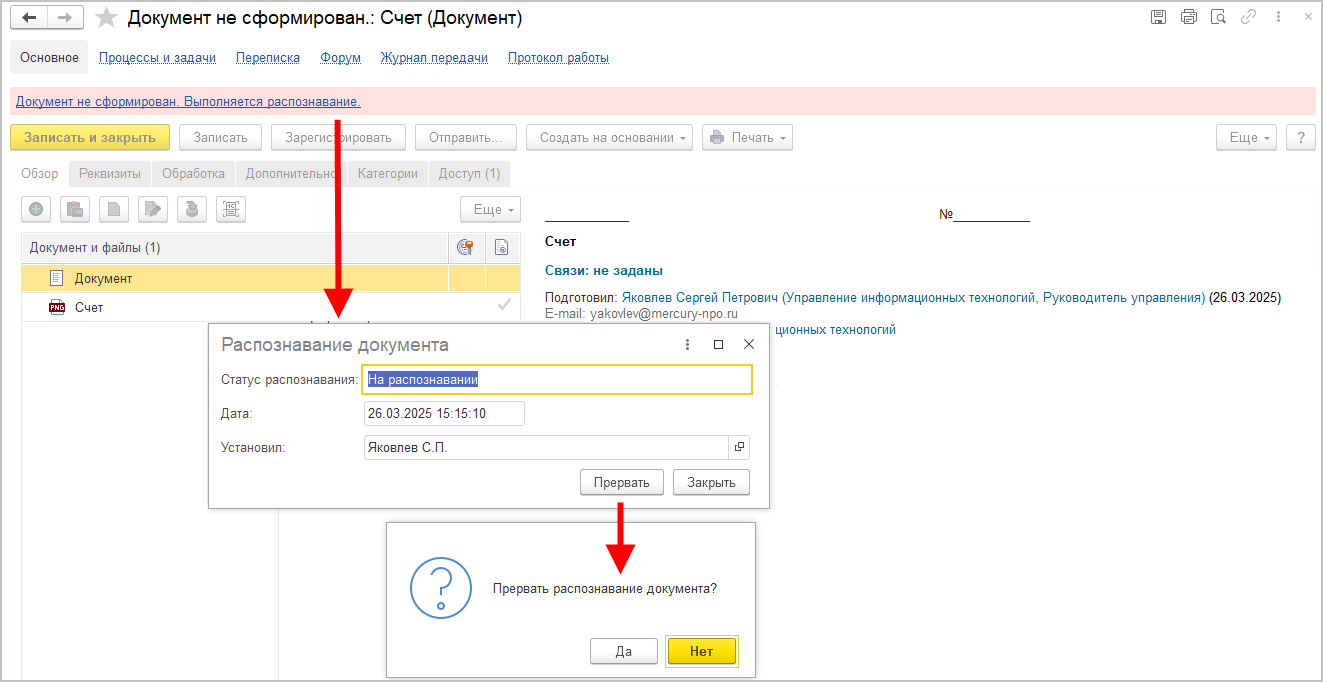Get link to document via chain icon

pyautogui.click(x=1248, y=17)
